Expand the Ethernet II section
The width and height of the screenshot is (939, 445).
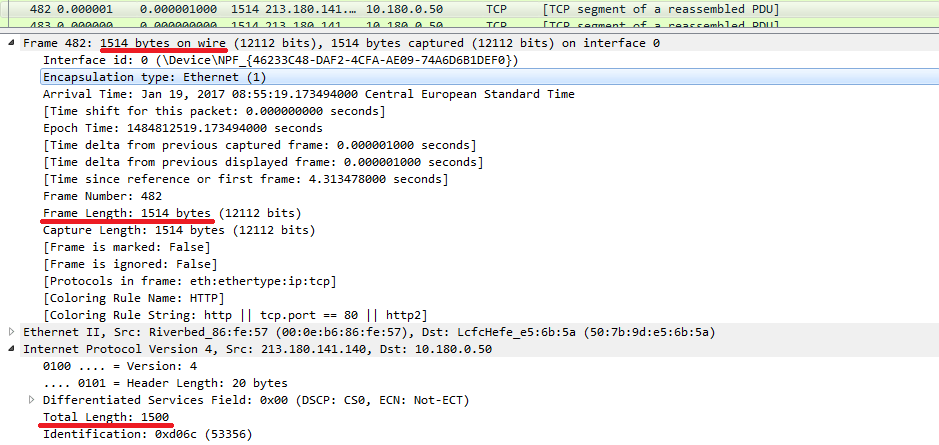tap(12, 331)
